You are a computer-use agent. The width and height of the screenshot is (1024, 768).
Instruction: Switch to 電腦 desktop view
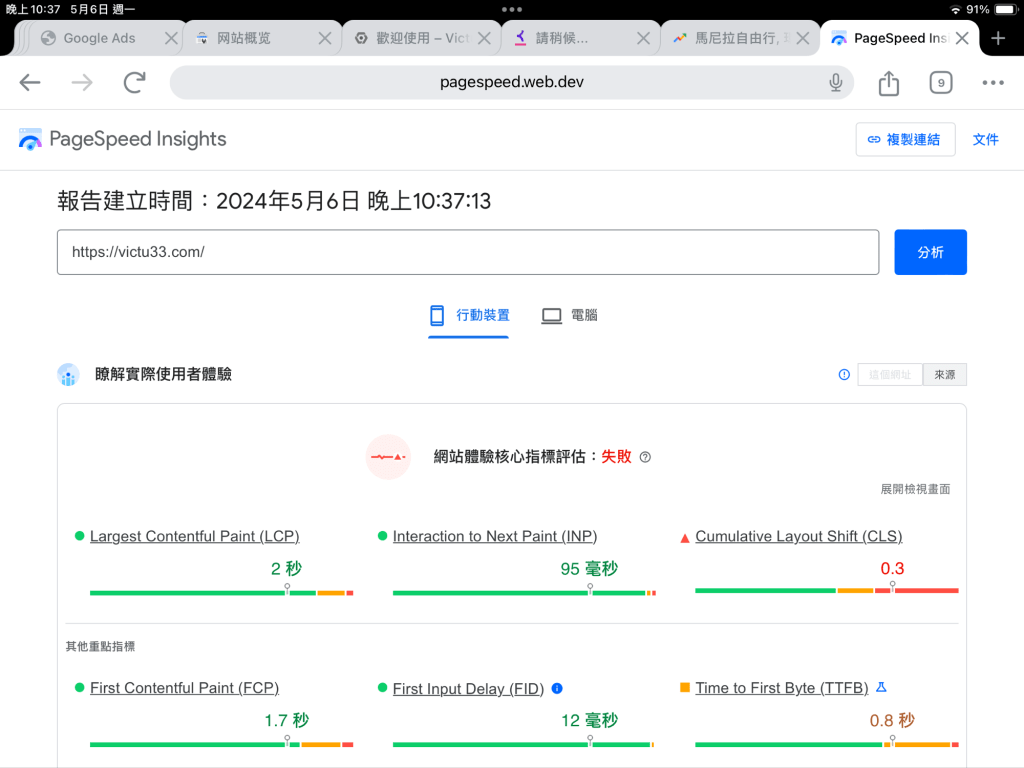coord(569,315)
